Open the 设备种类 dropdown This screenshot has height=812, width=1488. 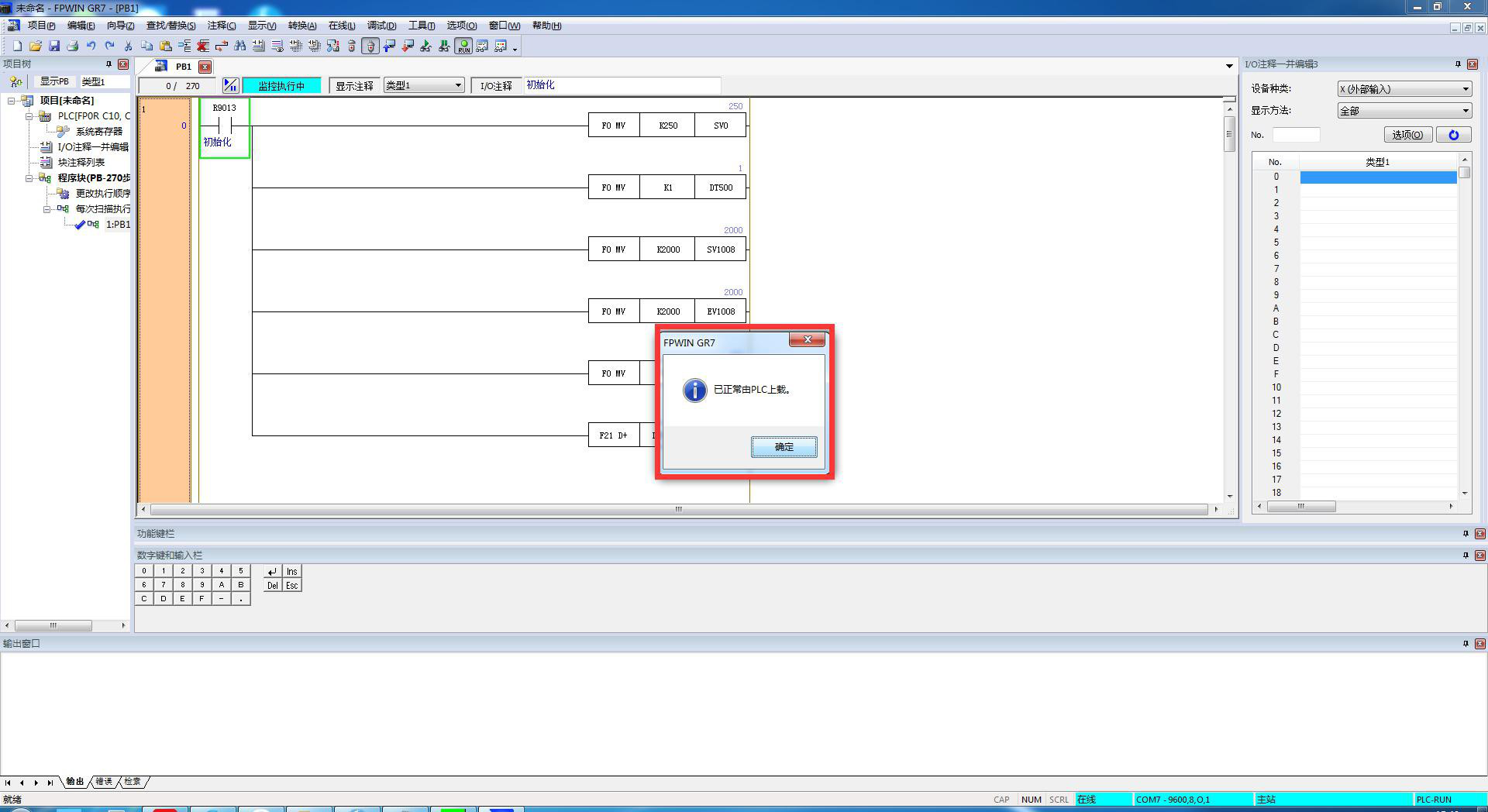pos(1404,89)
